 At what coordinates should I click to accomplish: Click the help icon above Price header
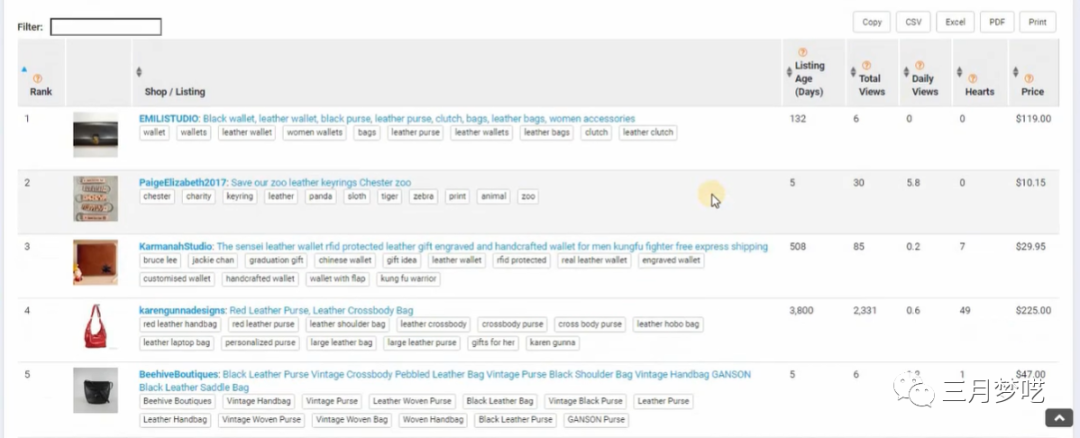[x=1028, y=78]
